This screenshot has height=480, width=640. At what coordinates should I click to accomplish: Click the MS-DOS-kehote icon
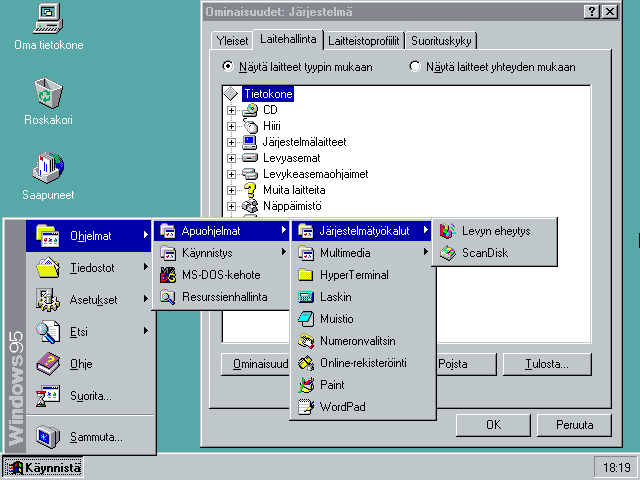pos(168,275)
